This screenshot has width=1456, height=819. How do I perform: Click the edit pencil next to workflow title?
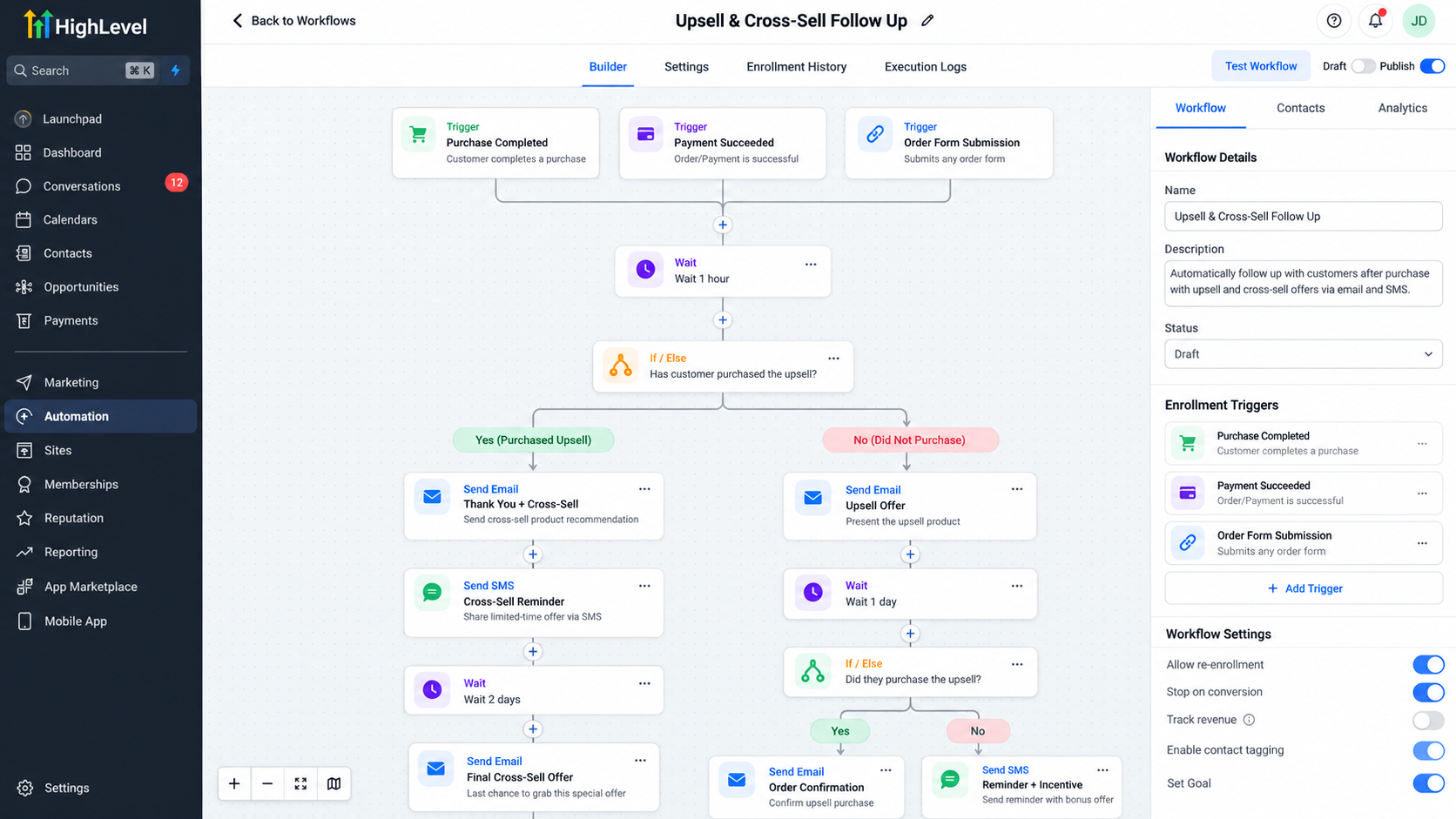pyautogui.click(x=927, y=21)
